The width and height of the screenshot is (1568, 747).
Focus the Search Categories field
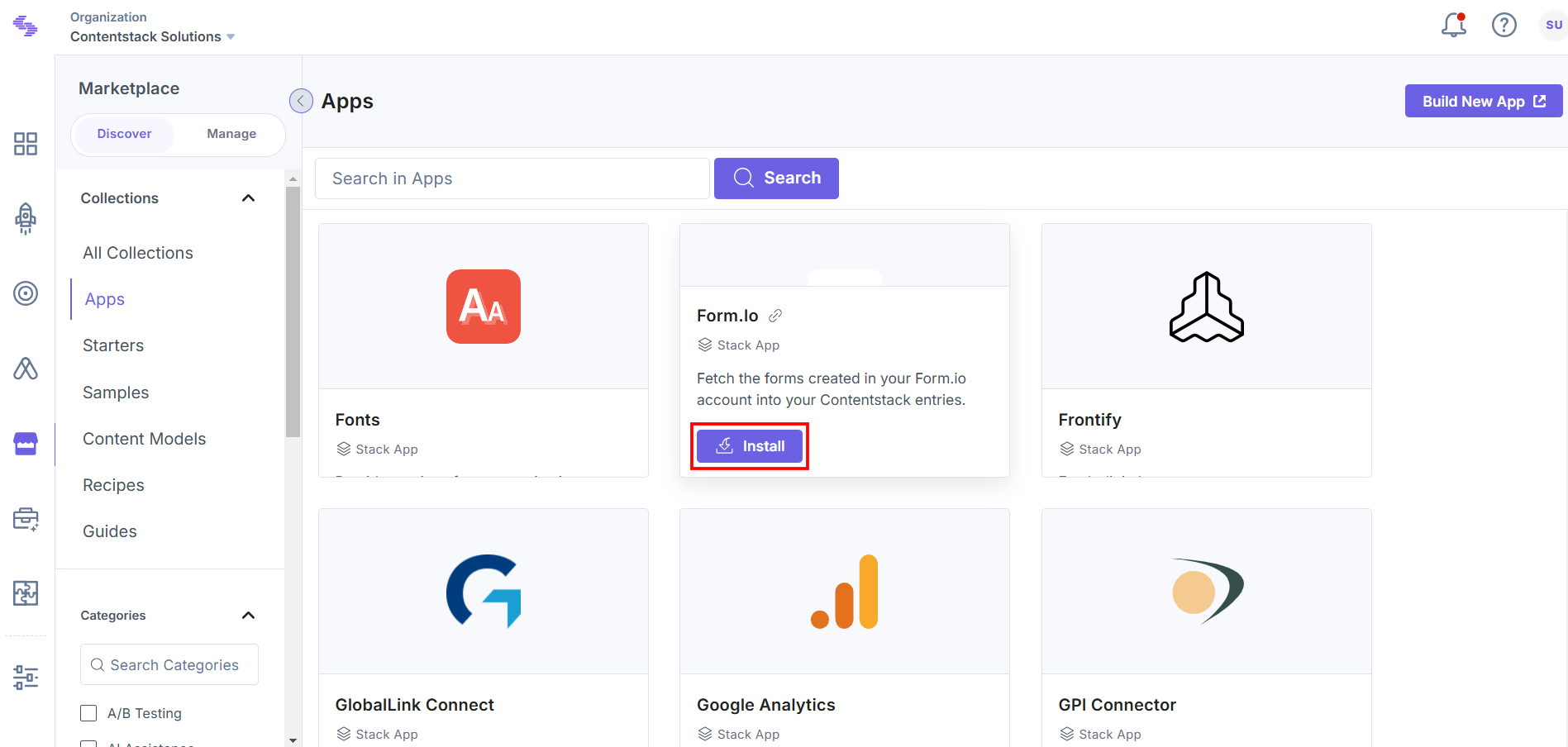tap(169, 664)
